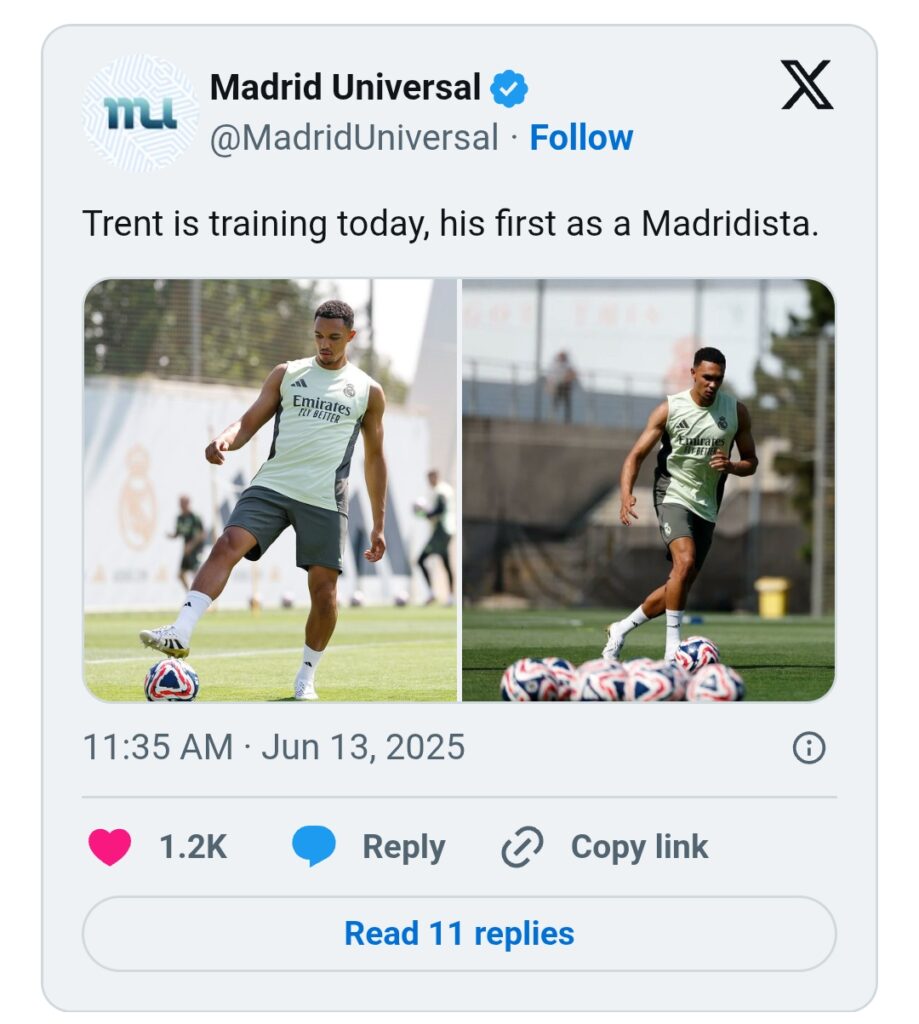Click the Jun 13, 2025 date
The image size is (919, 1024).
363,747
